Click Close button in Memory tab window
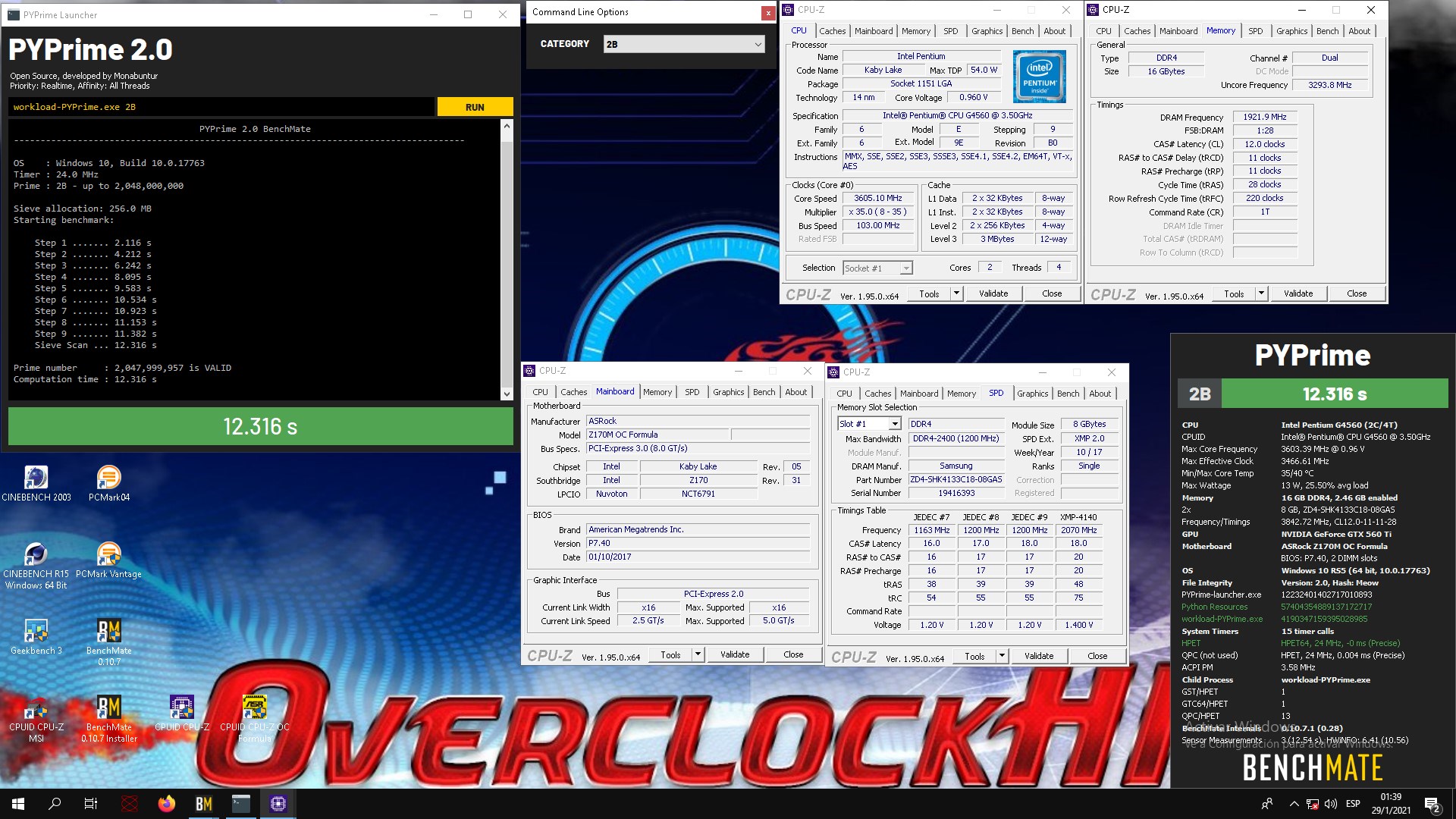The image size is (1456, 819). (1356, 293)
